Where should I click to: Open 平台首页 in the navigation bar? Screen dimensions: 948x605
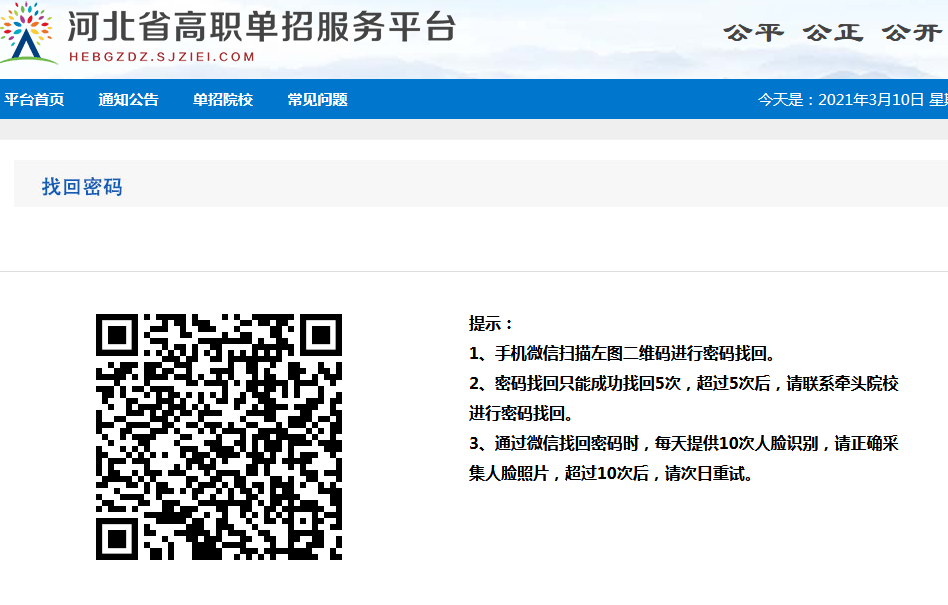[34, 100]
